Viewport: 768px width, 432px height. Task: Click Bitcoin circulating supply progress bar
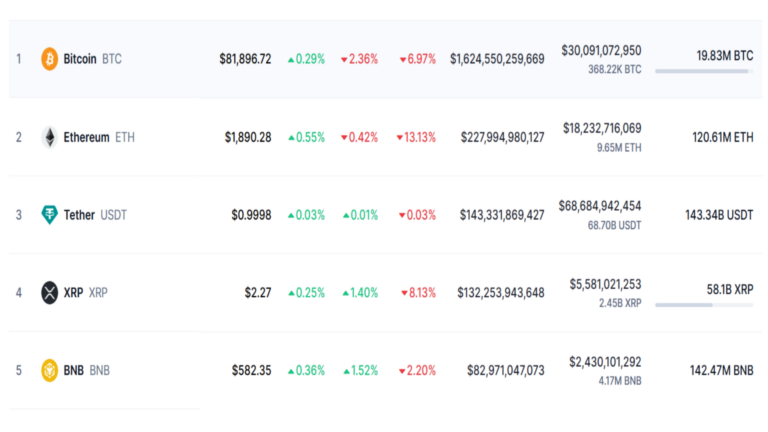point(704,71)
